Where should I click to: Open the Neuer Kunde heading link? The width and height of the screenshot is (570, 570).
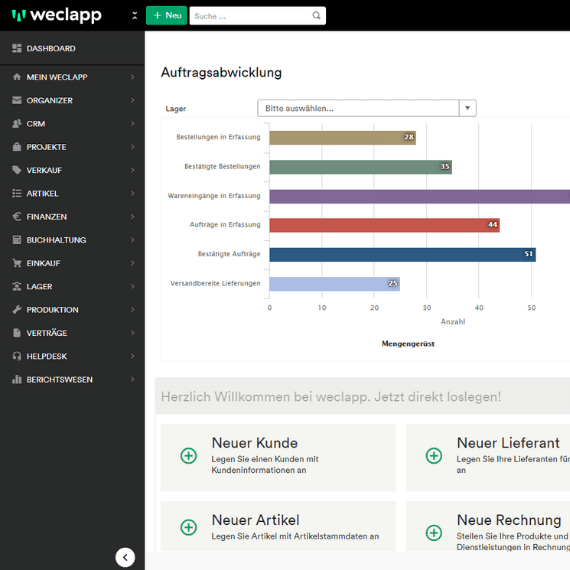click(255, 443)
